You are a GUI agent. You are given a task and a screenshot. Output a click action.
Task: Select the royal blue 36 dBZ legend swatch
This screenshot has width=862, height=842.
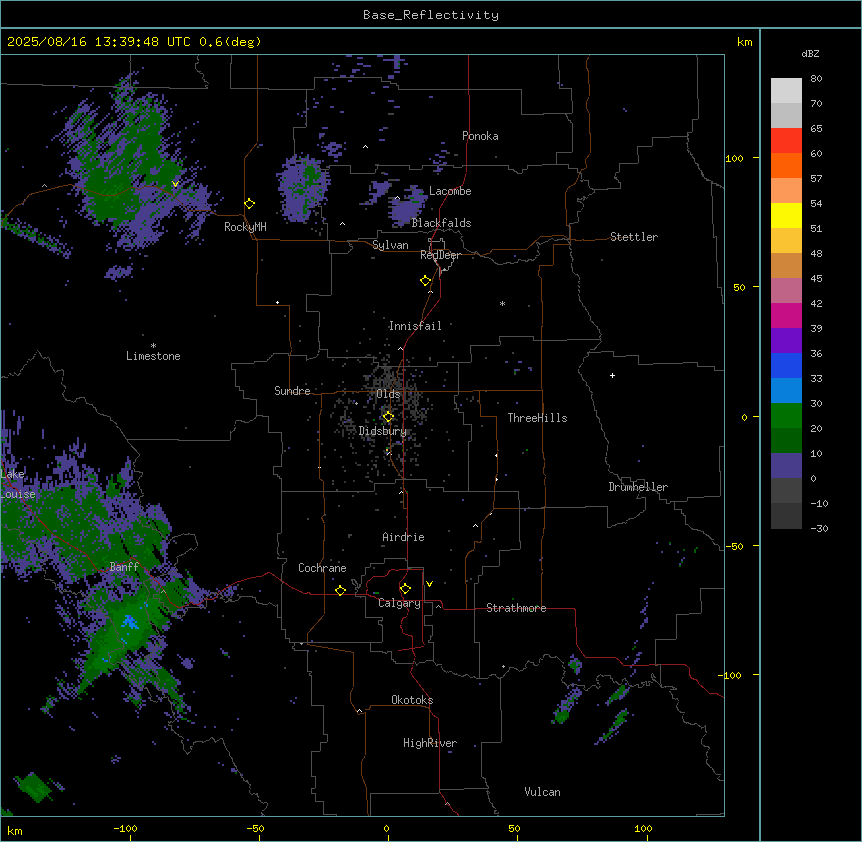(786, 365)
